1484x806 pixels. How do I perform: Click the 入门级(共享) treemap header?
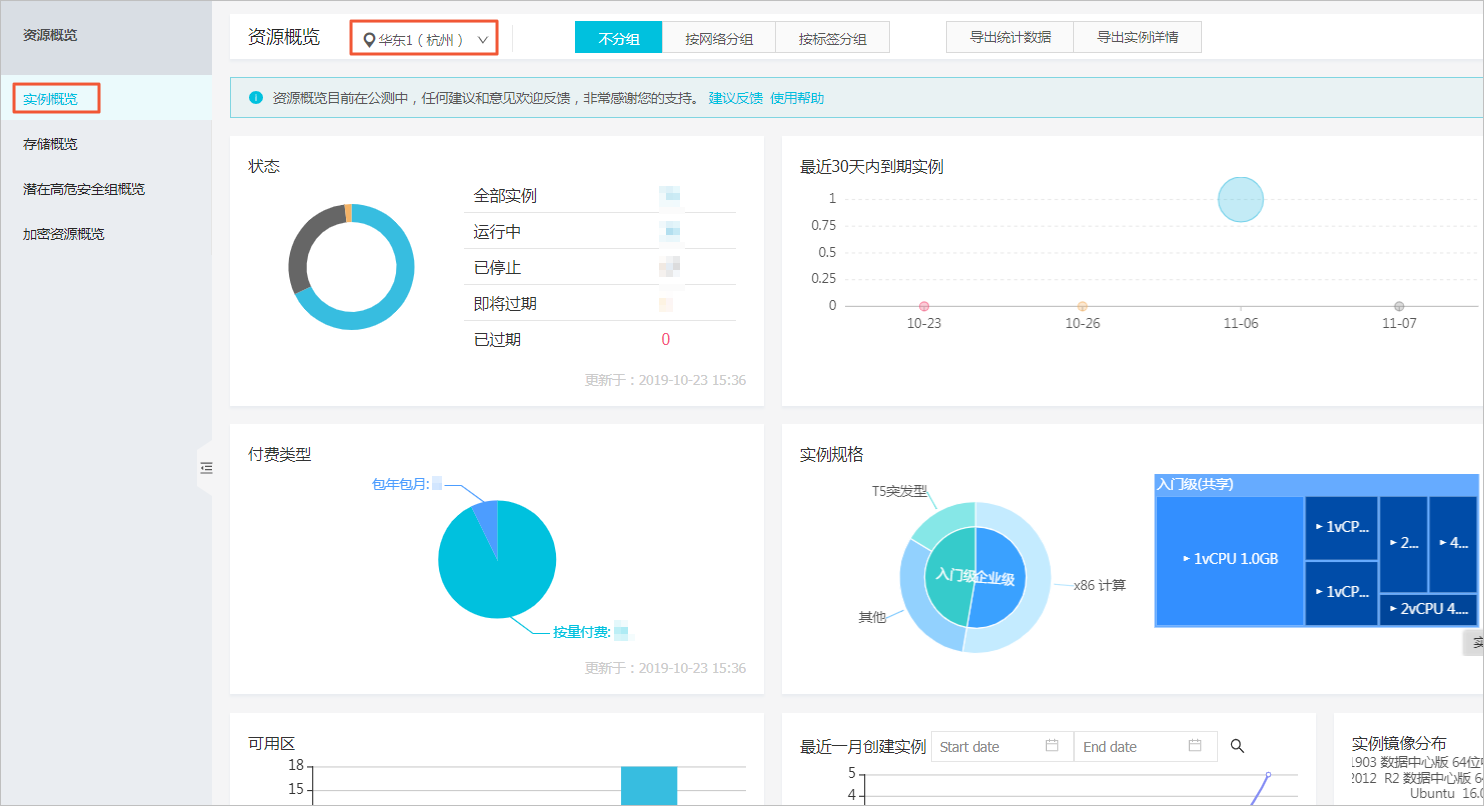1315,484
